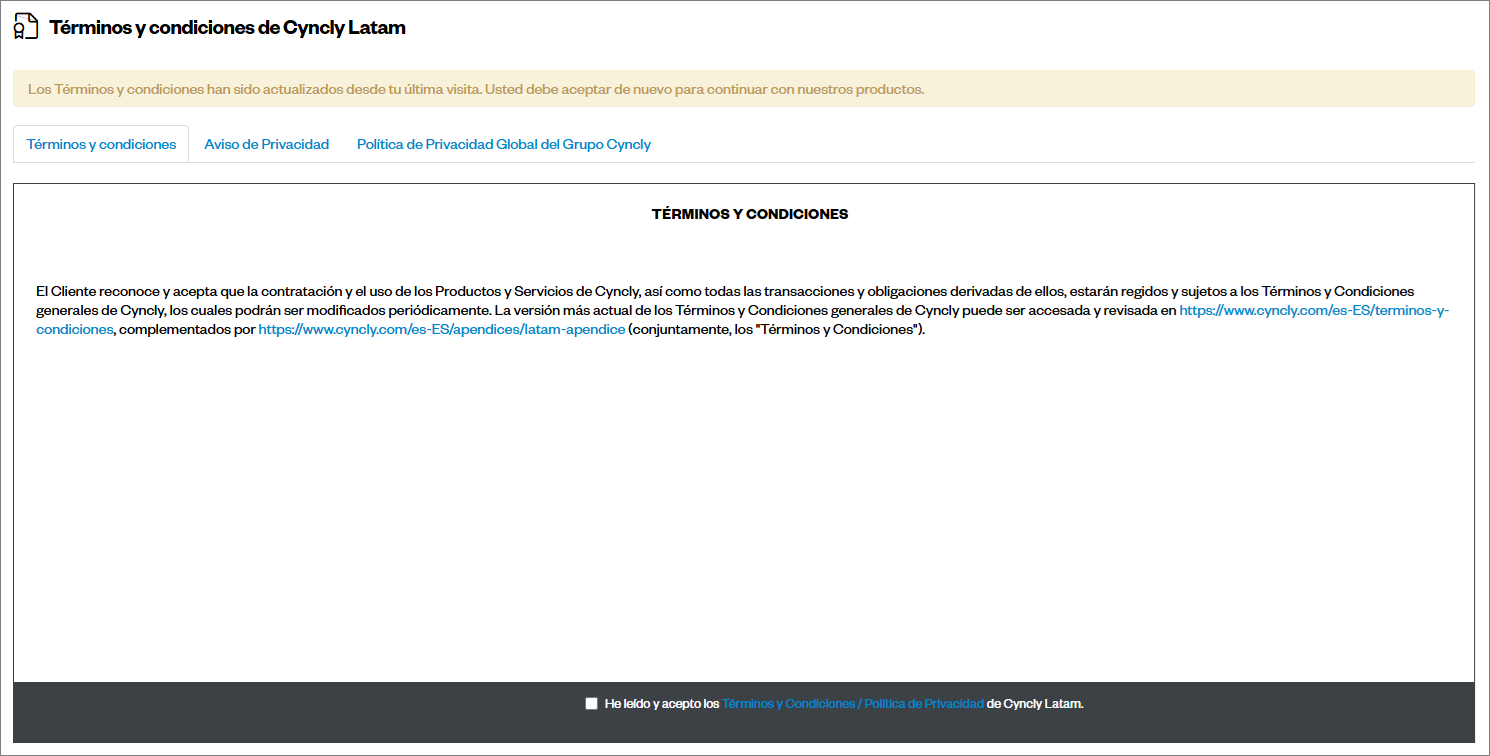Switch to the Términos y condiciones tab

coord(101,144)
